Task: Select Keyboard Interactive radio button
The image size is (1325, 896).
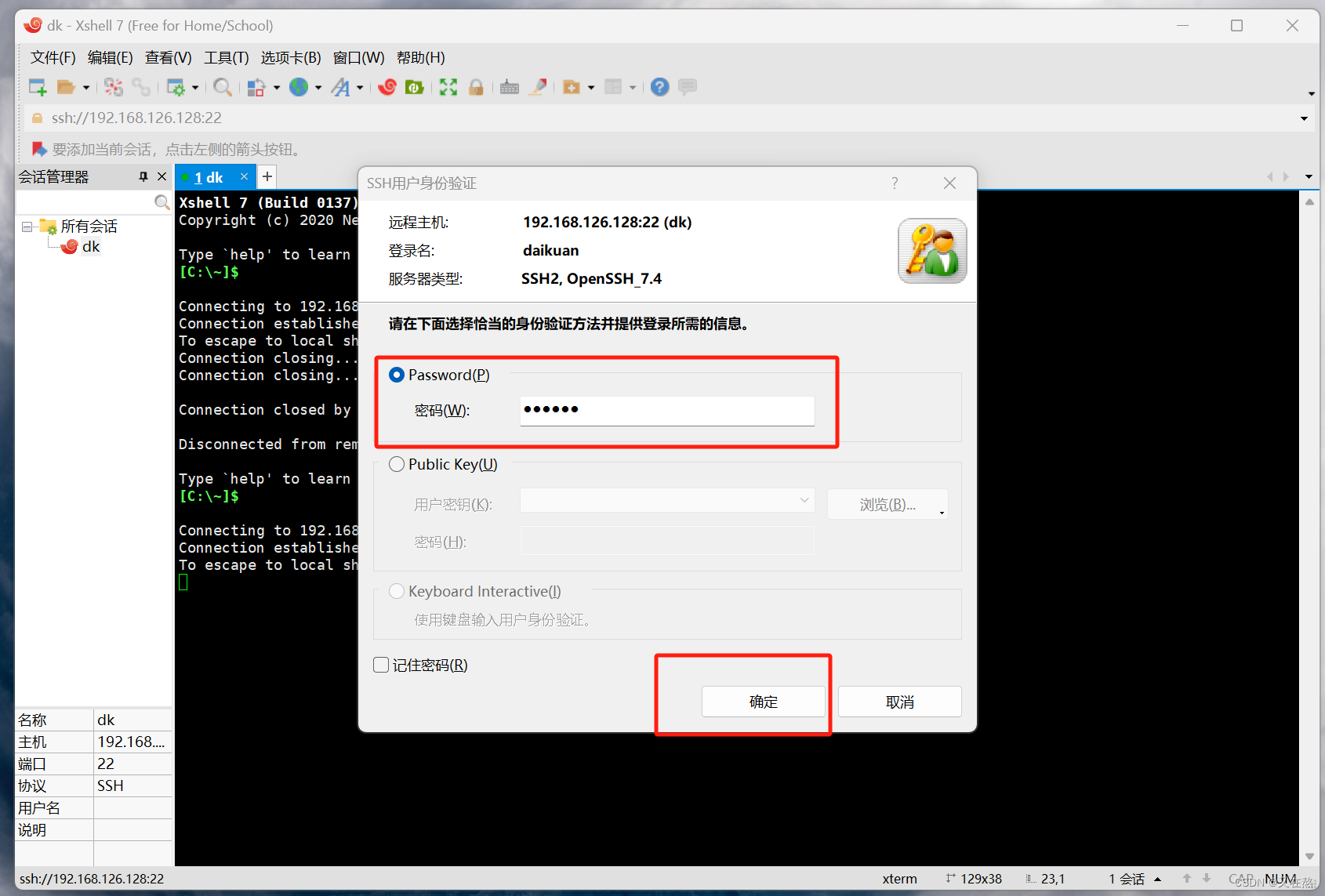Action: [397, 591]
